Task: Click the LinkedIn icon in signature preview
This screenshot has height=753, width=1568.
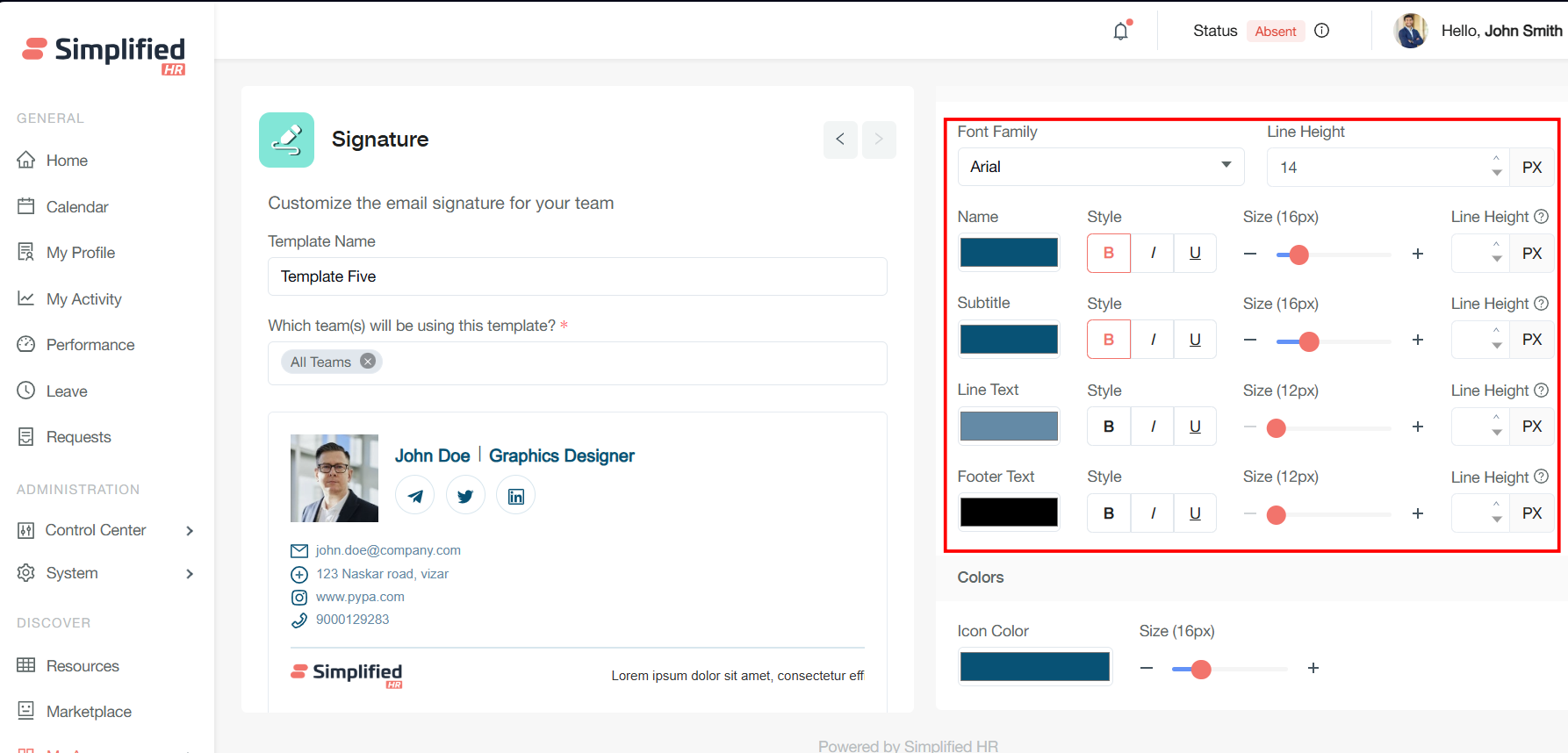Action: point(516,496)
